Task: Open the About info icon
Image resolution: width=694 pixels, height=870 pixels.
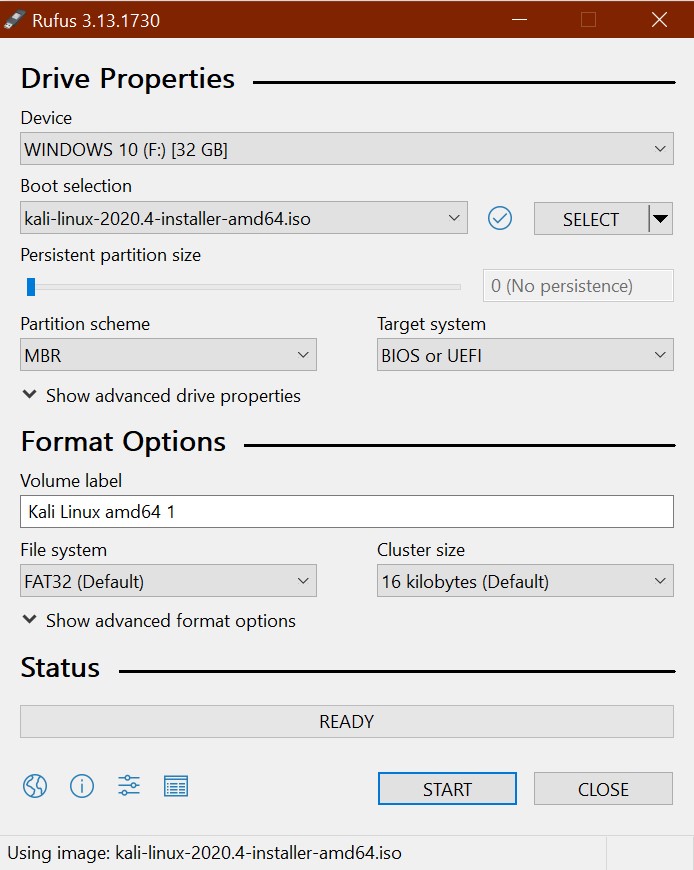Action: coord(82,786)
